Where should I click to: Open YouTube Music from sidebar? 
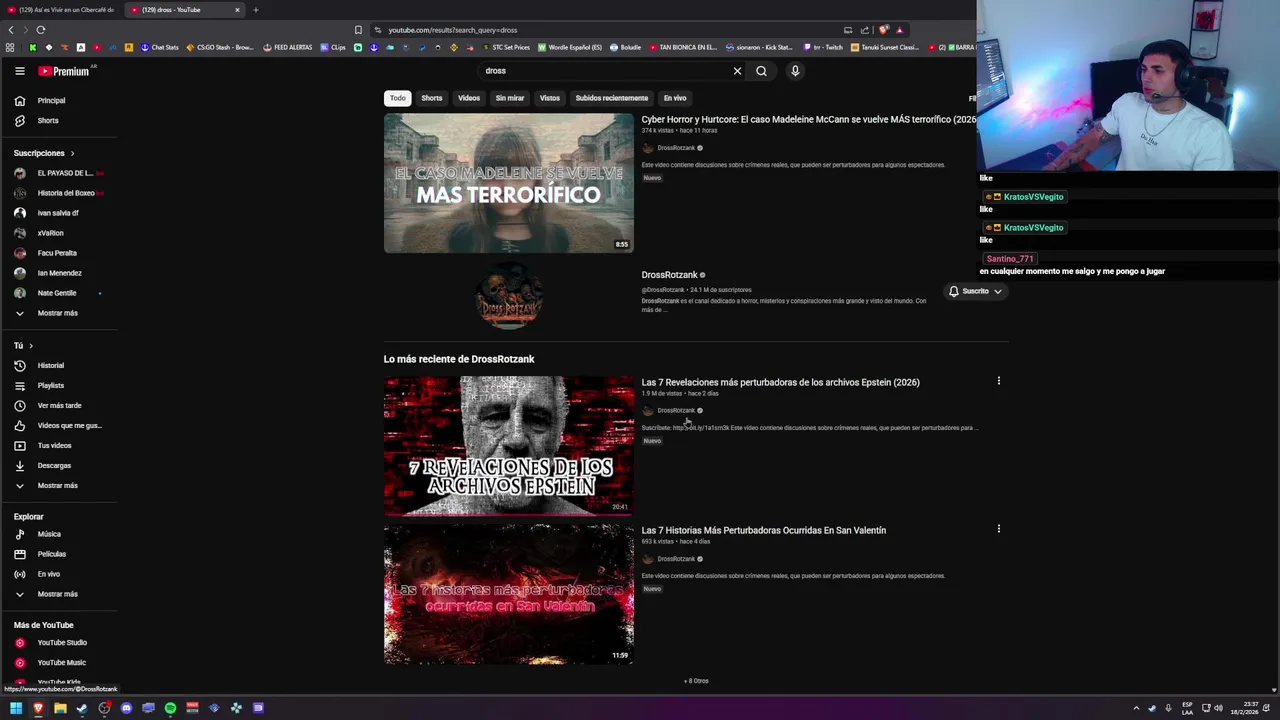coord(60,662)
